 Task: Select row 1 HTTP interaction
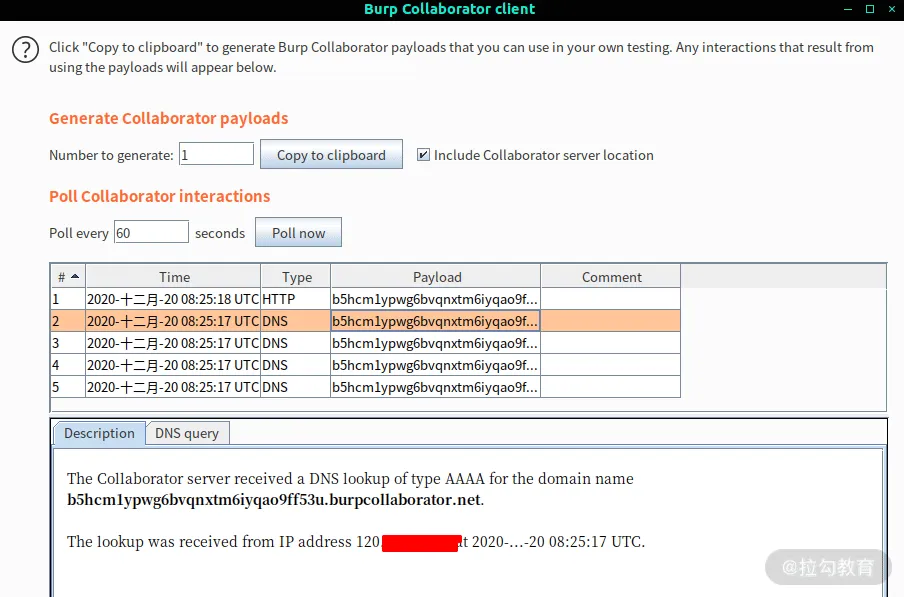(x=366, y=299)
